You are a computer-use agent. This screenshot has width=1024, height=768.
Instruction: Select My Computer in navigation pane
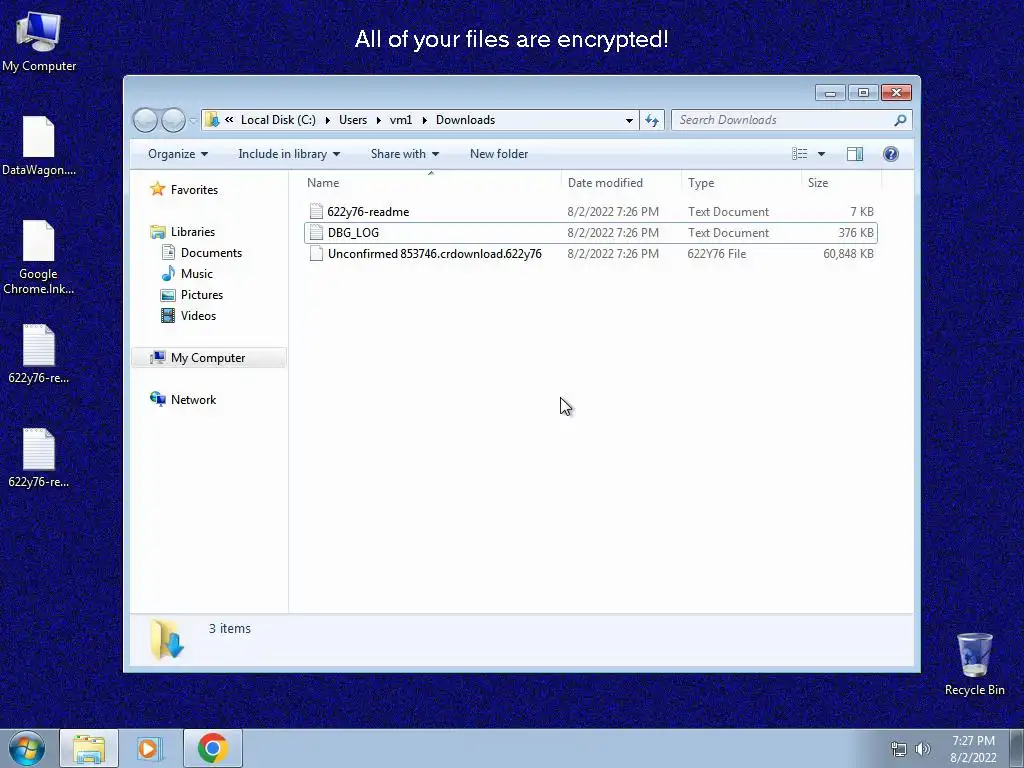click(208, 358)
